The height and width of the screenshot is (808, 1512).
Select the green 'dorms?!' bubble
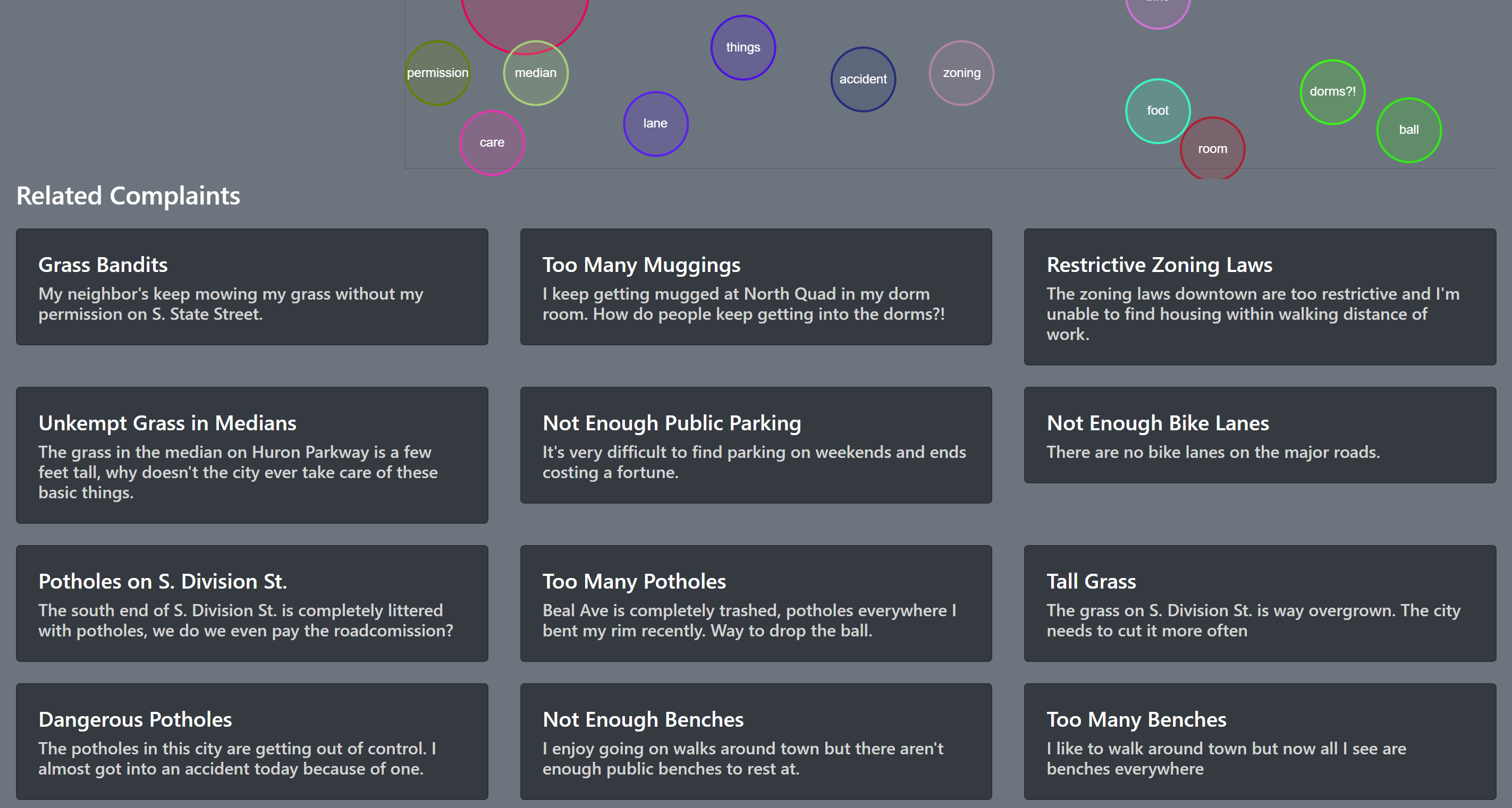point(1332,91)
